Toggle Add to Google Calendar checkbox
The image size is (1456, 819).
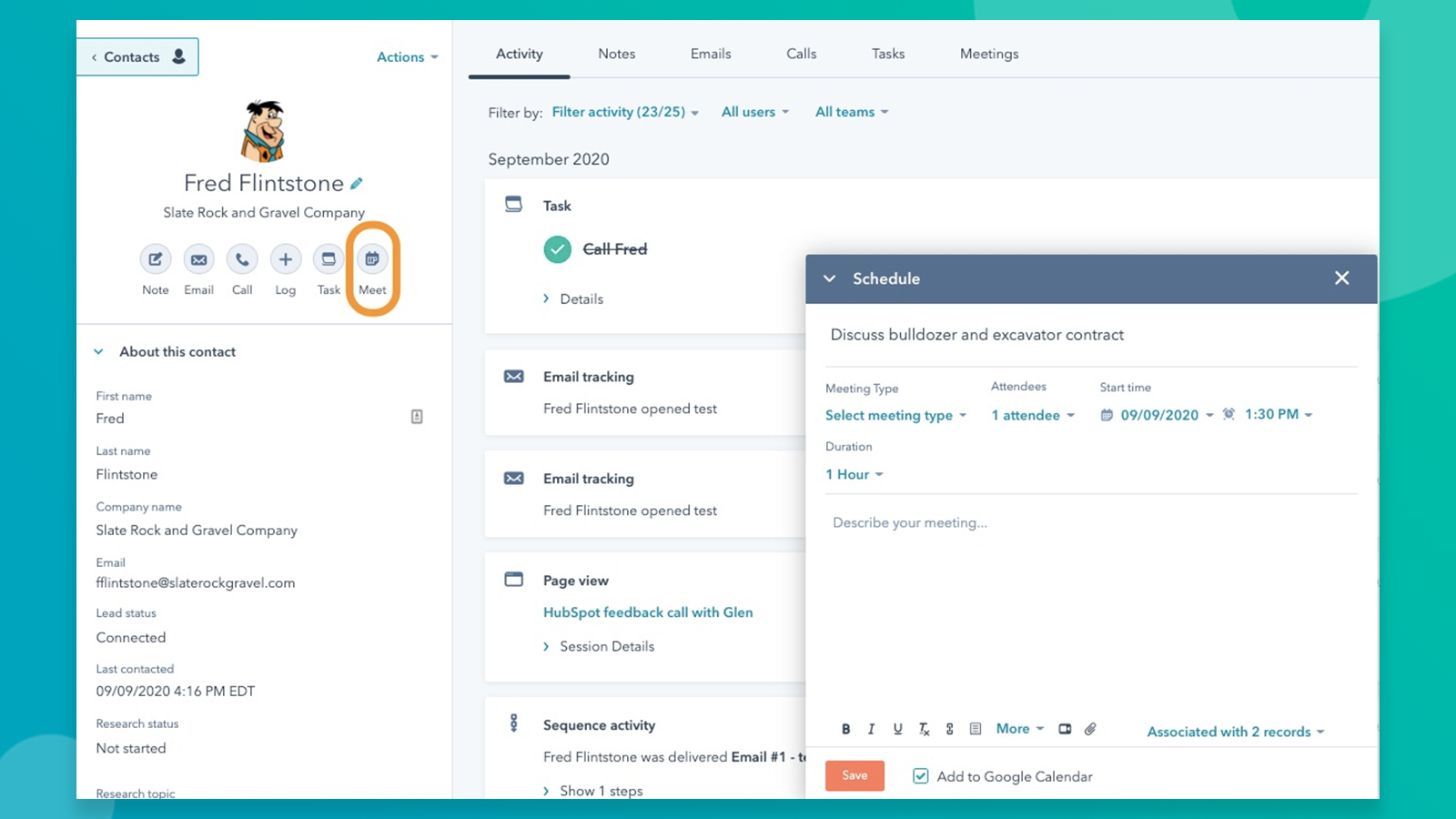coord(921,776)
